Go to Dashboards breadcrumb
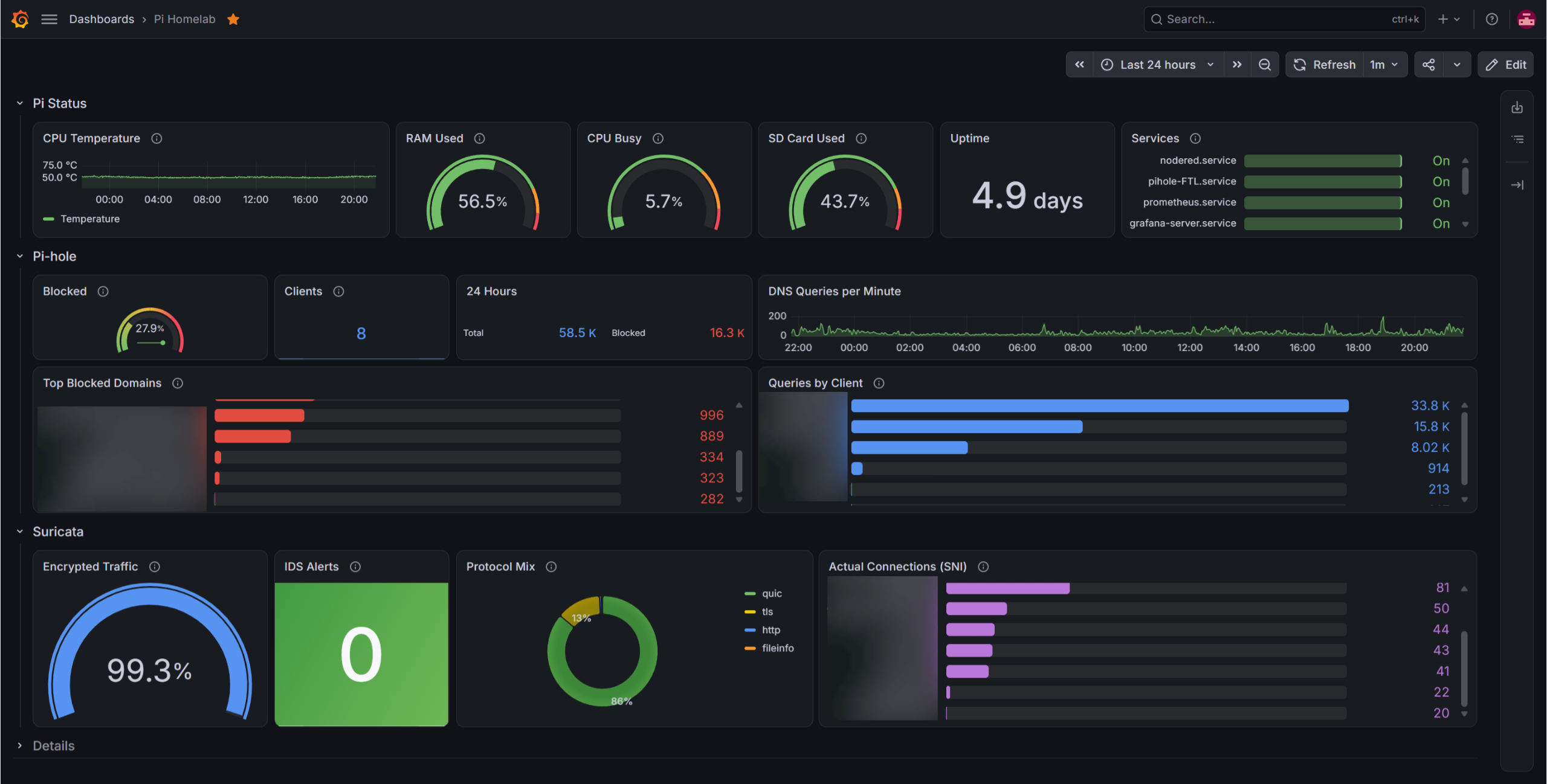 pos(102,19)
